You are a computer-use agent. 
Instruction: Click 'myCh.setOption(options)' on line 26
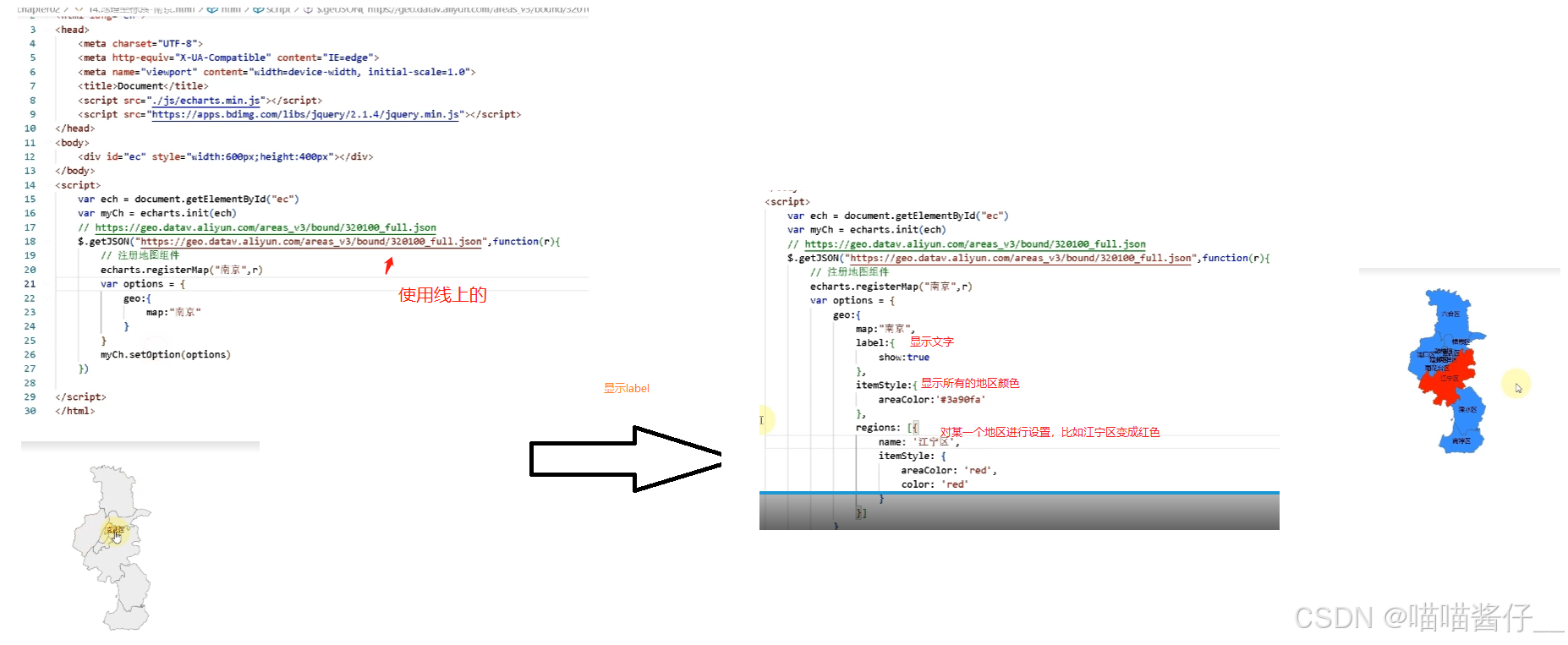[166, 355]
